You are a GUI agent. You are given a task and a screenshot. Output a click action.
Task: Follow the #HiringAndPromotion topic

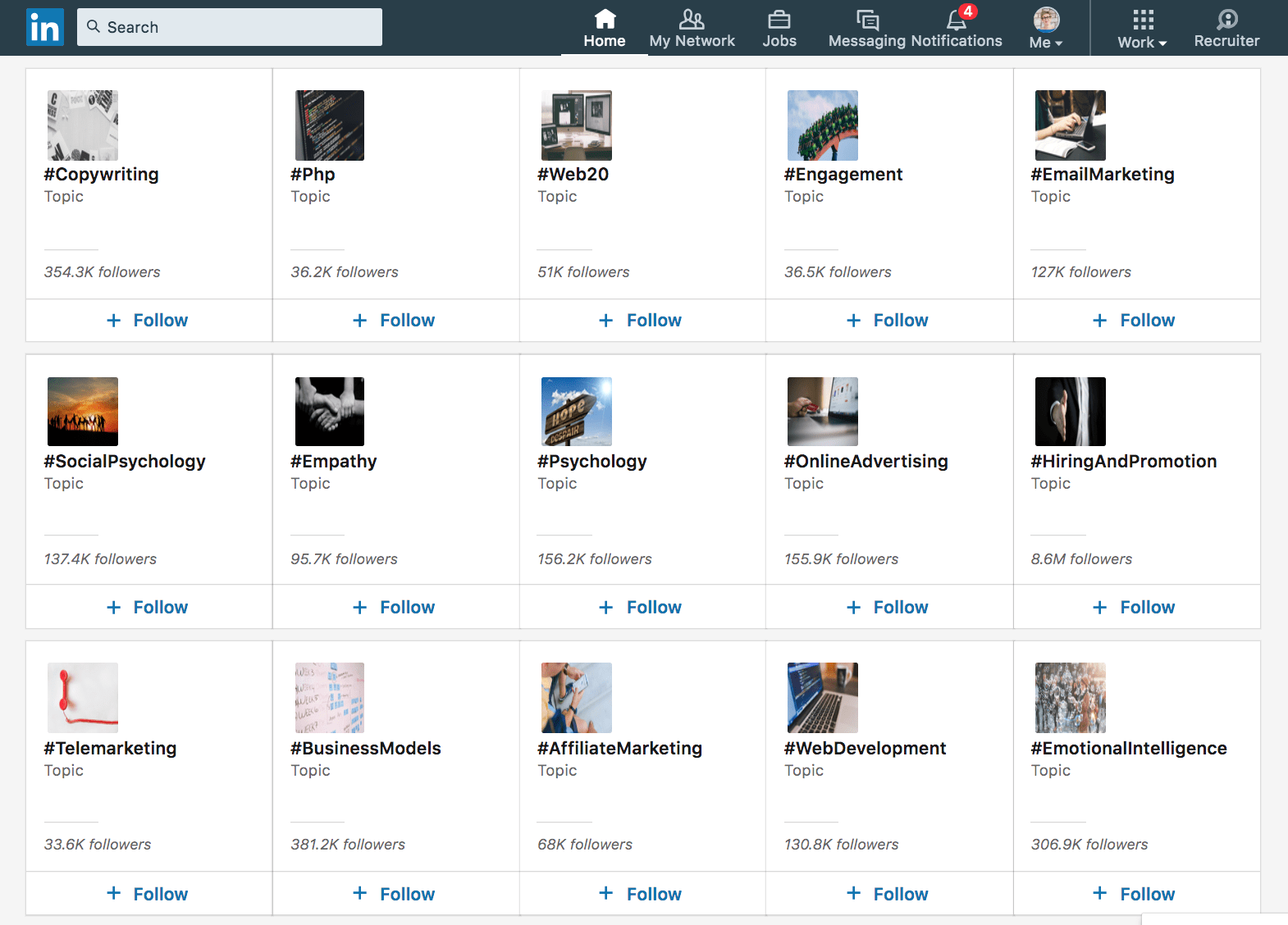click(1135, 608)
